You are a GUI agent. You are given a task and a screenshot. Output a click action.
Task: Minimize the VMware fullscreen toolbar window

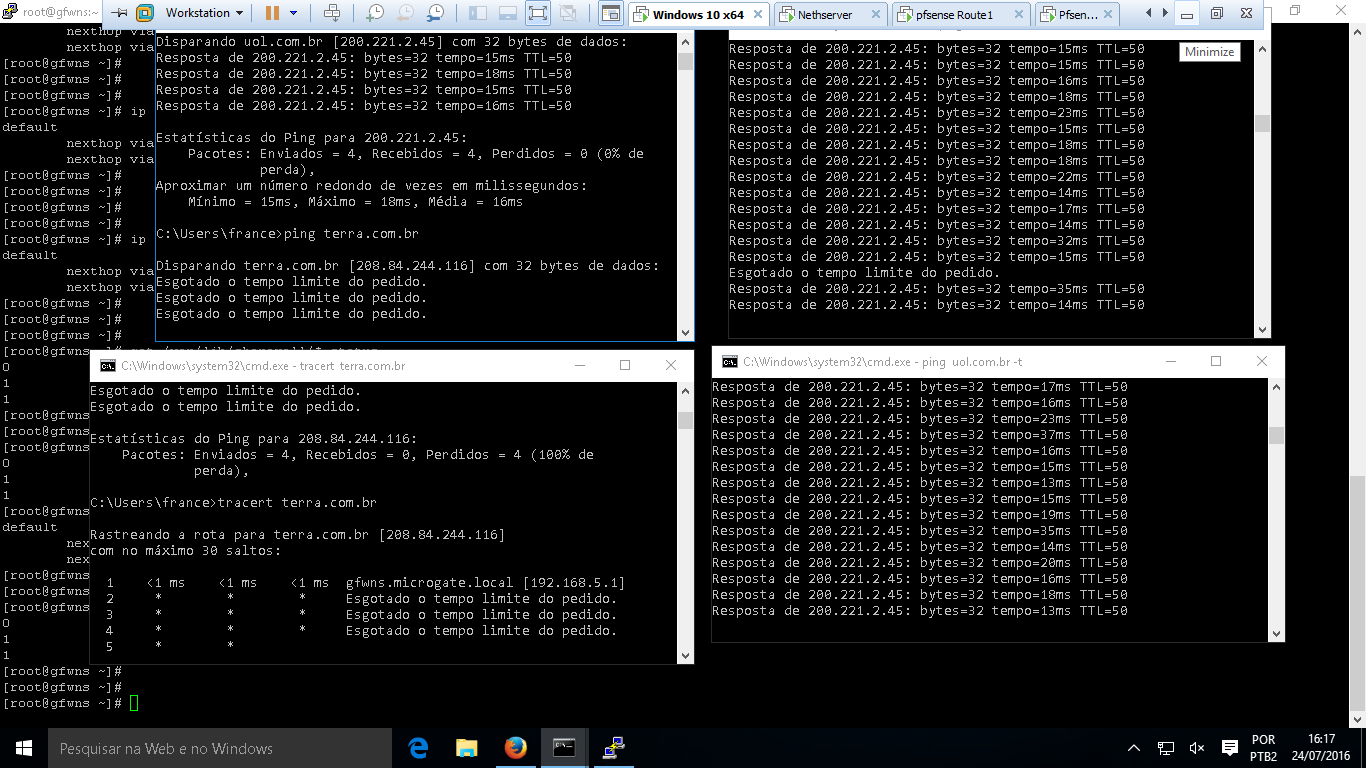1187,14
